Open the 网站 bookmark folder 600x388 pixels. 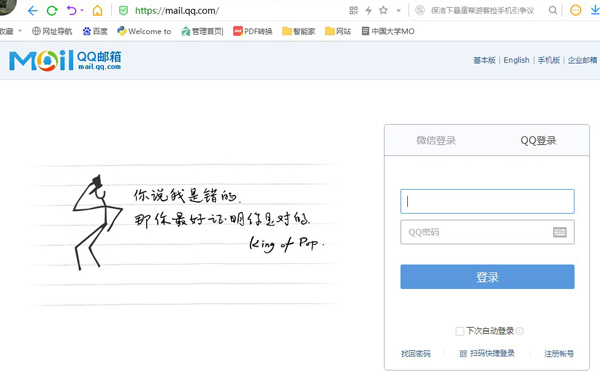tap(338, 31)
